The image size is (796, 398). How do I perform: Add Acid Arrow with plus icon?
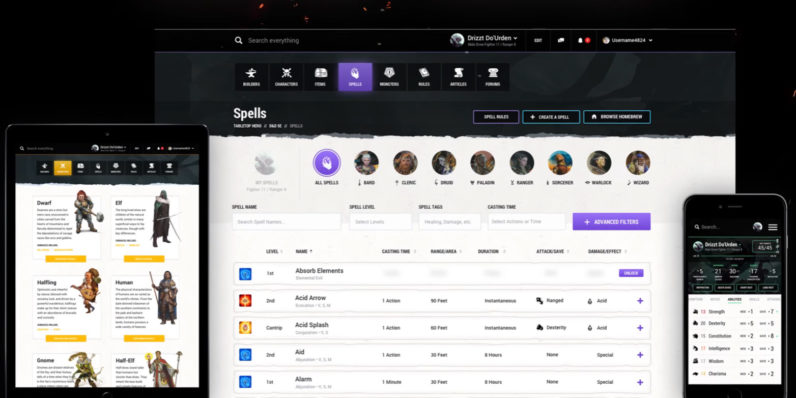coord(640,301)
